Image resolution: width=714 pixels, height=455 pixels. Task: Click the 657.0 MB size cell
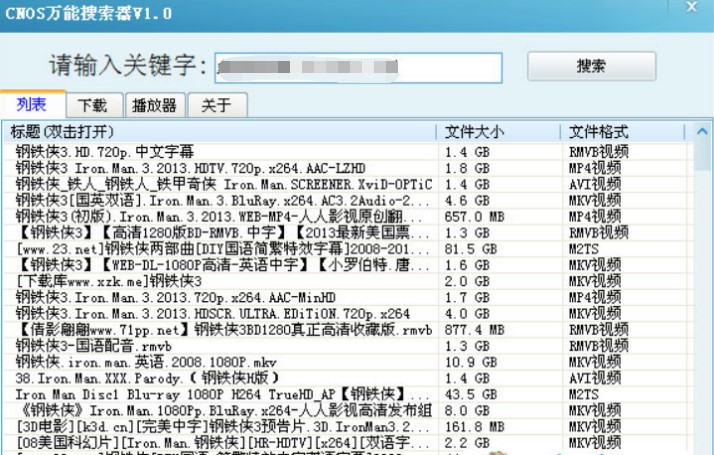click(474, 217)
